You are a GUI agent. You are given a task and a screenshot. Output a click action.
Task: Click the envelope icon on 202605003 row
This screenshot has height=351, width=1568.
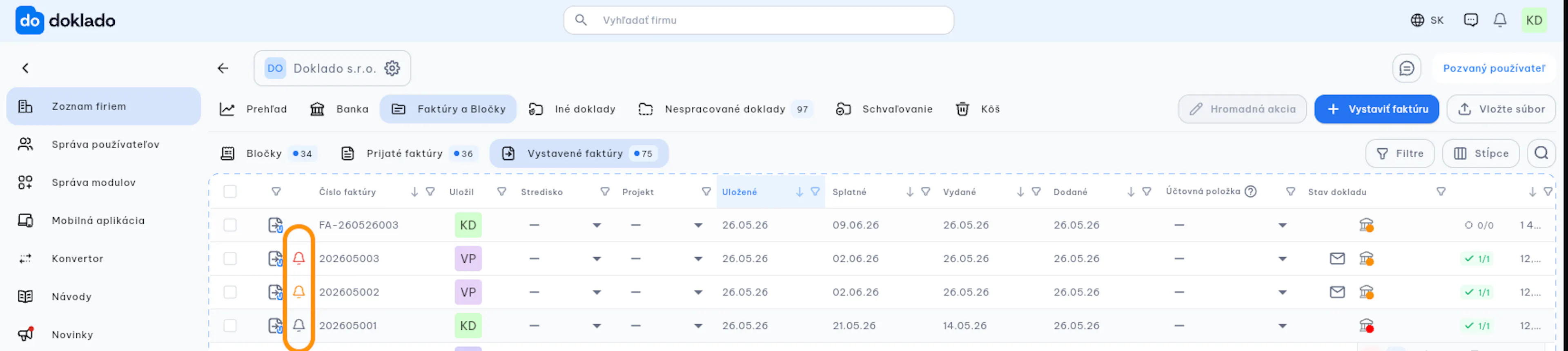[1337, 258]
